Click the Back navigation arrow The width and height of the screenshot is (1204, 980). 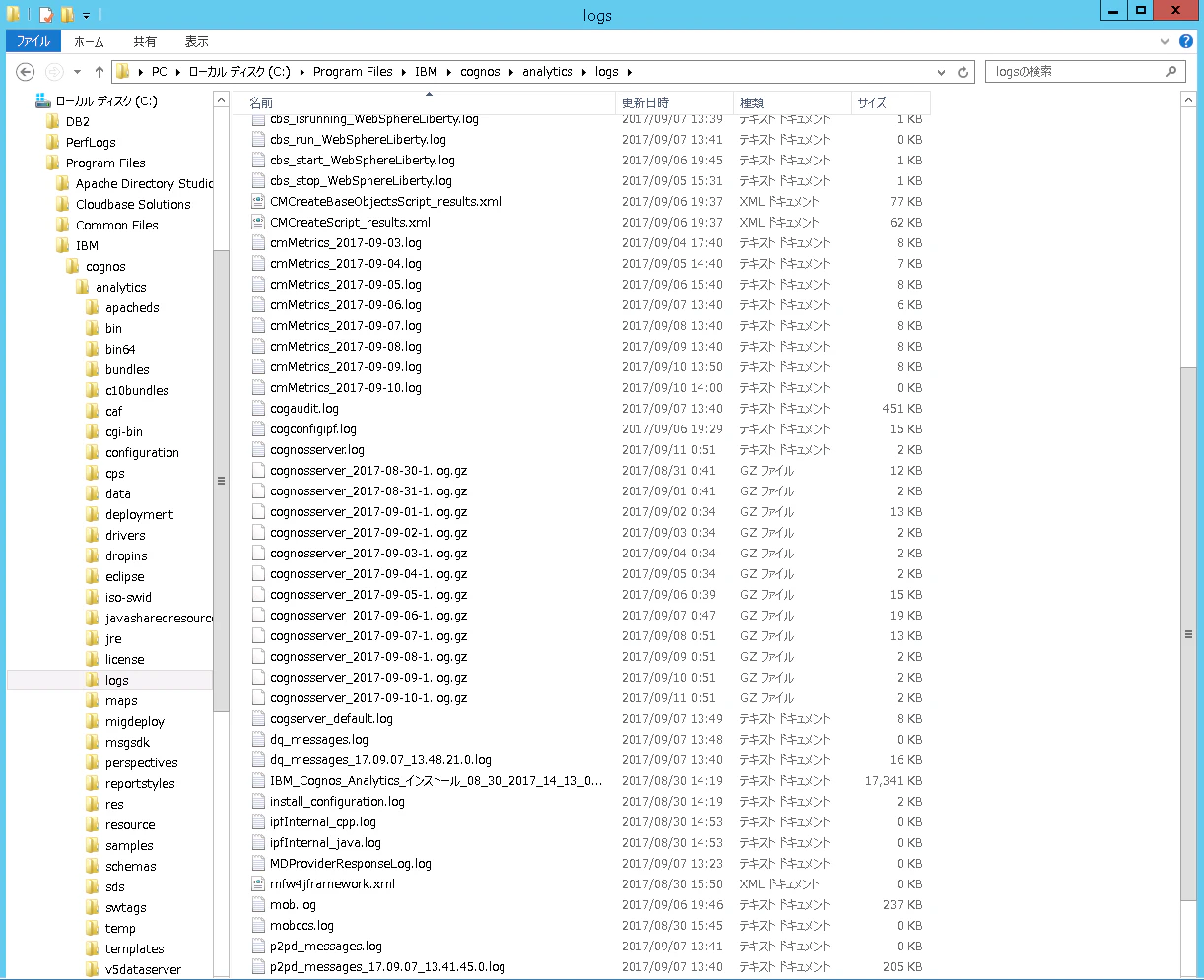(26, 72)
